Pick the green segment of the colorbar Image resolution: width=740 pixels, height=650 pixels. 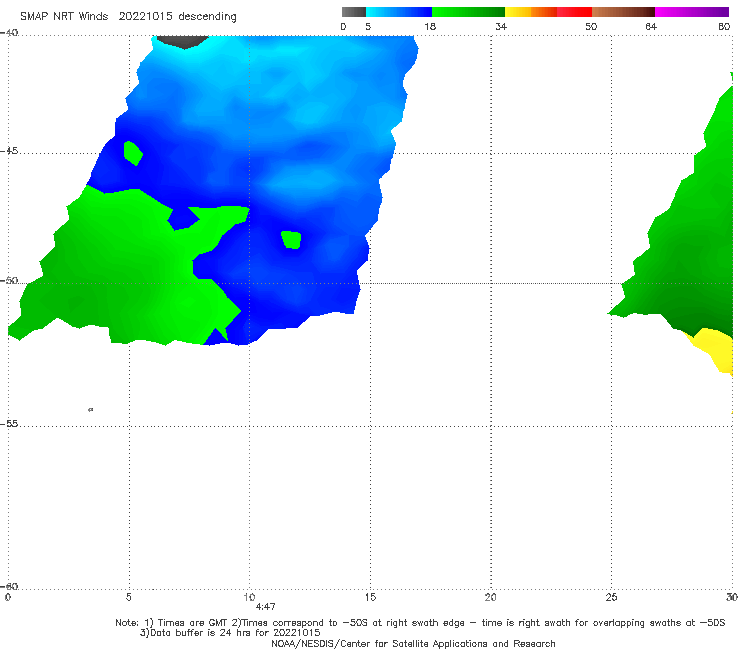pyautogui.click(x=468, y=12)
